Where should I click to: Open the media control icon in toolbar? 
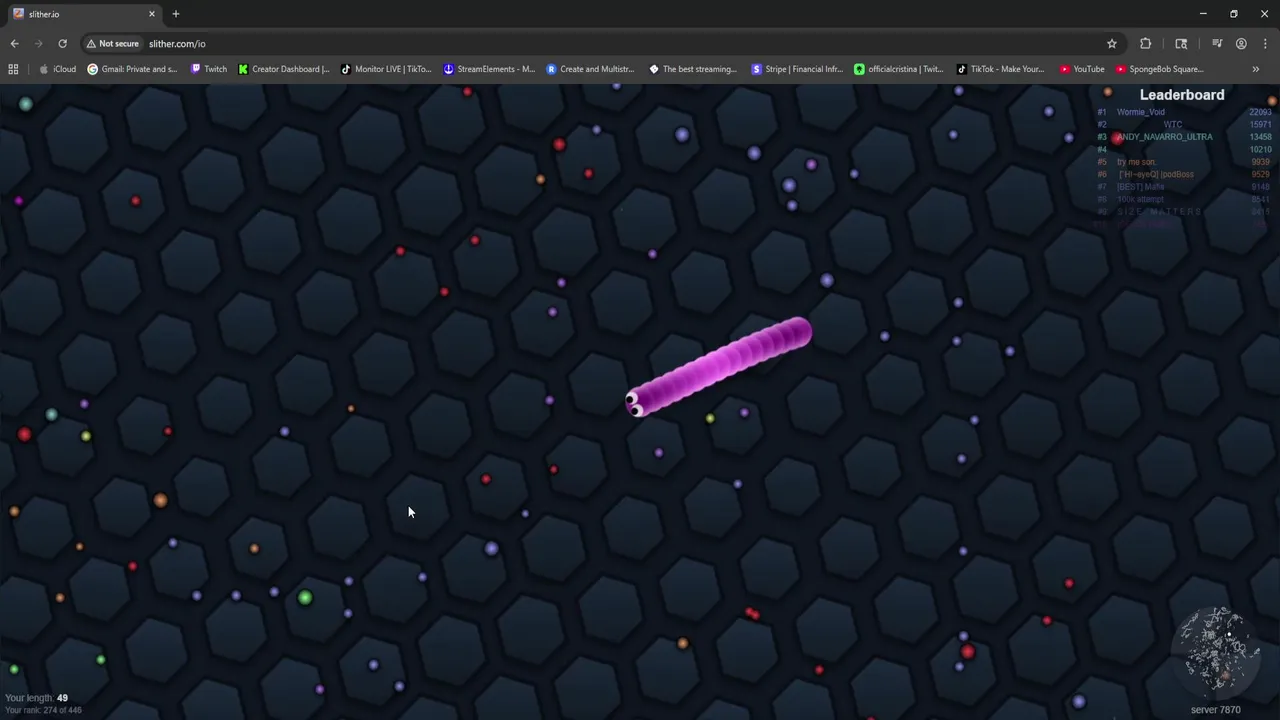tap(1217, 43)
